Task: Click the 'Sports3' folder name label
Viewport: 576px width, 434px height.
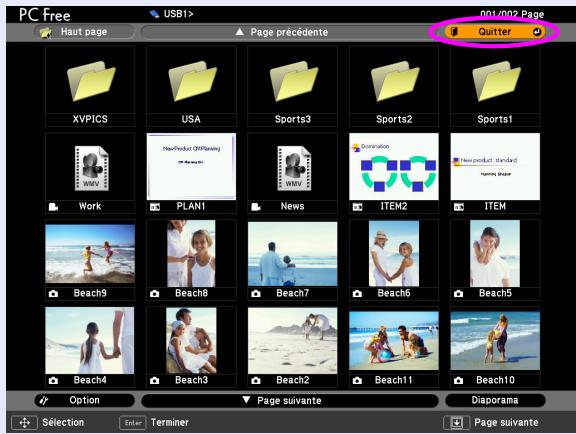Action: point(293,119)
